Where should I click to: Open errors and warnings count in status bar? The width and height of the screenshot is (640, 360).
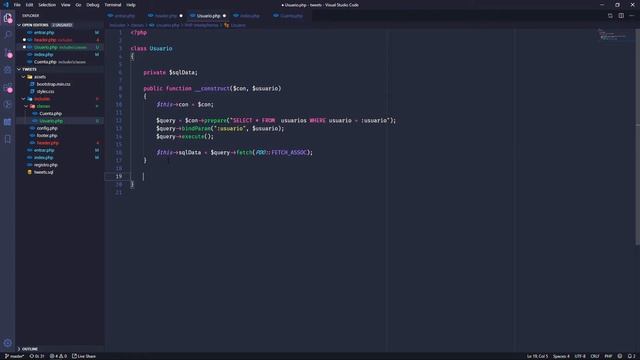(x=58, y=356)
